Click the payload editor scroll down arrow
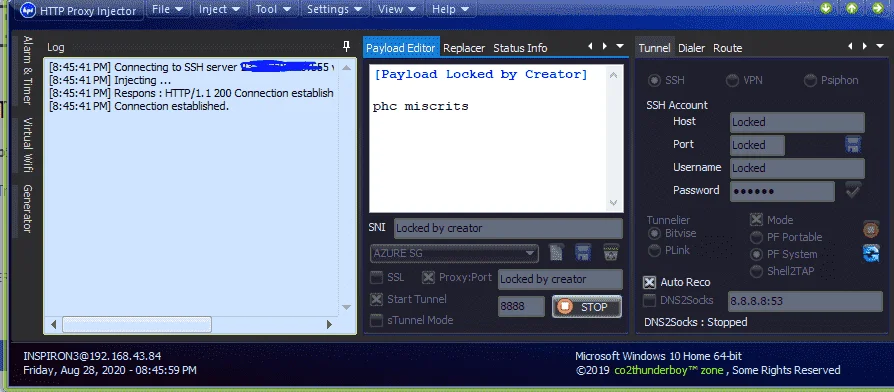894x392 pixels. coord(613,202)
